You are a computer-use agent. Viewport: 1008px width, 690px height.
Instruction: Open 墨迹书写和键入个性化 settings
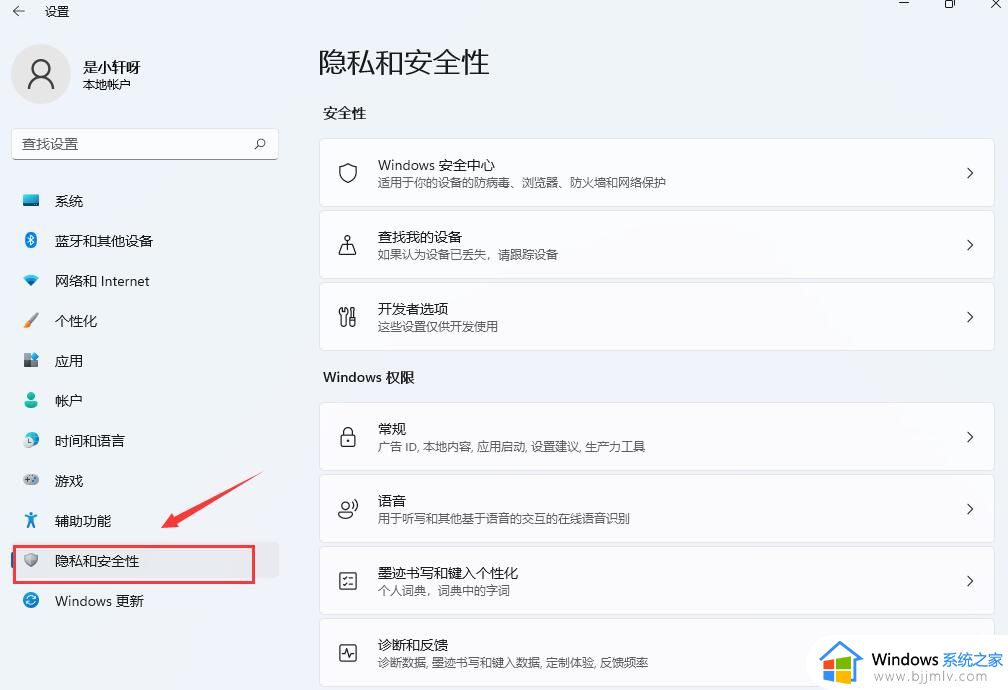point(656,581)
